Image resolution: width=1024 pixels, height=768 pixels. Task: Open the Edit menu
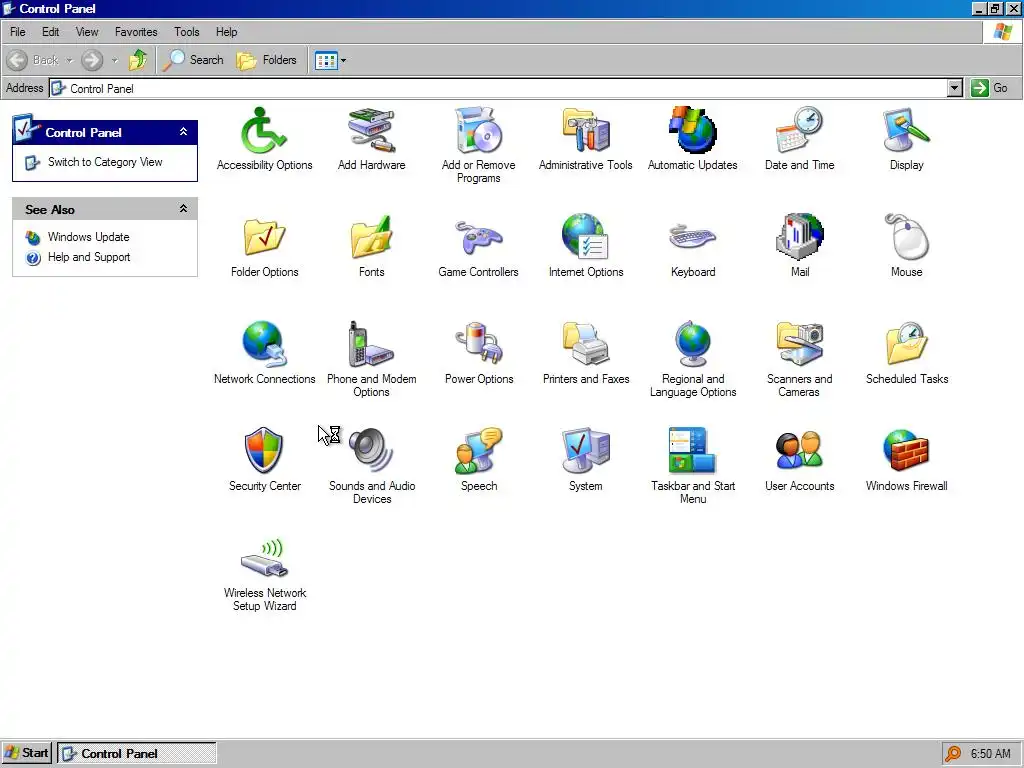(50, 32)
